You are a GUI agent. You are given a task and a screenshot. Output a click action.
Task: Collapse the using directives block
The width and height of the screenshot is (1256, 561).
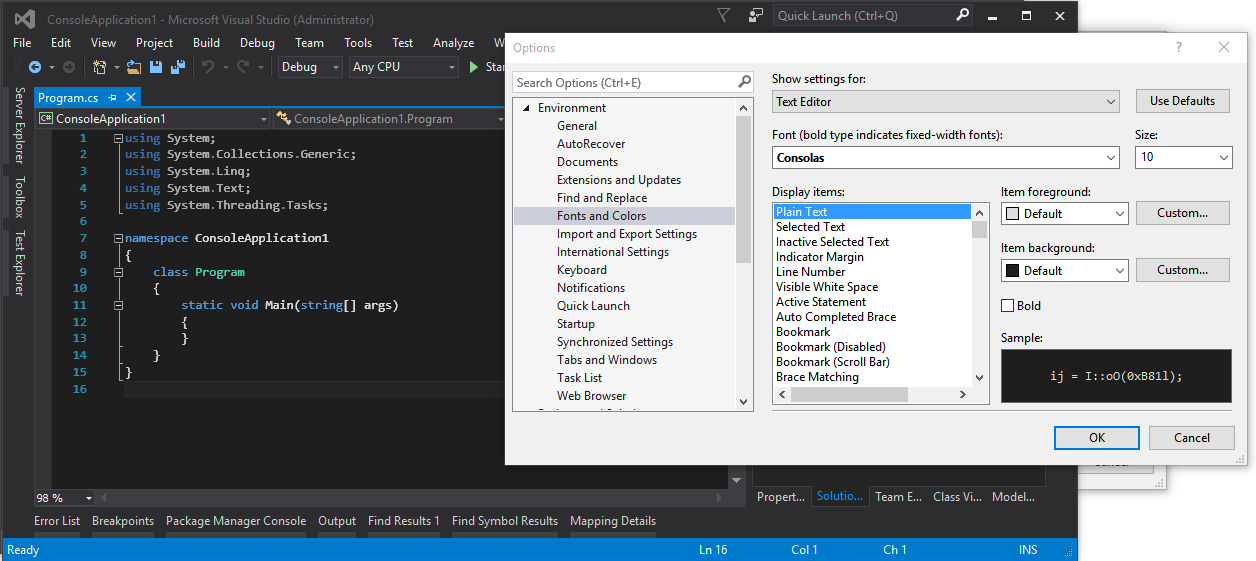click(x=119, y=138)
